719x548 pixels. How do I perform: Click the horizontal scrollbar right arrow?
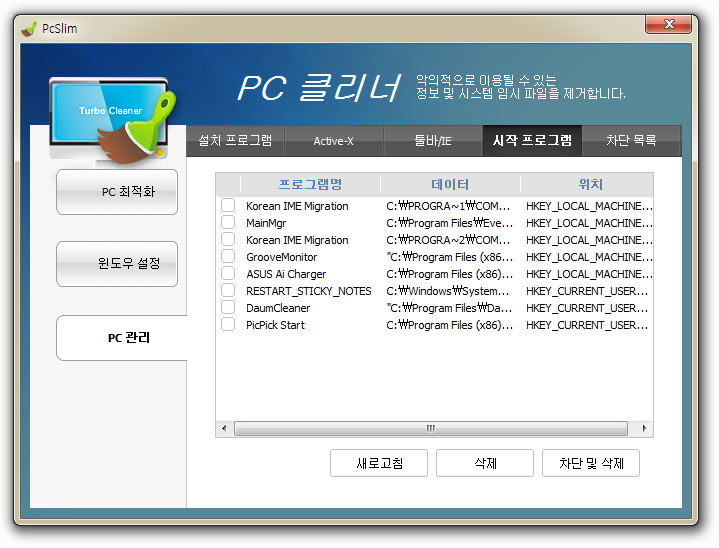645,428
